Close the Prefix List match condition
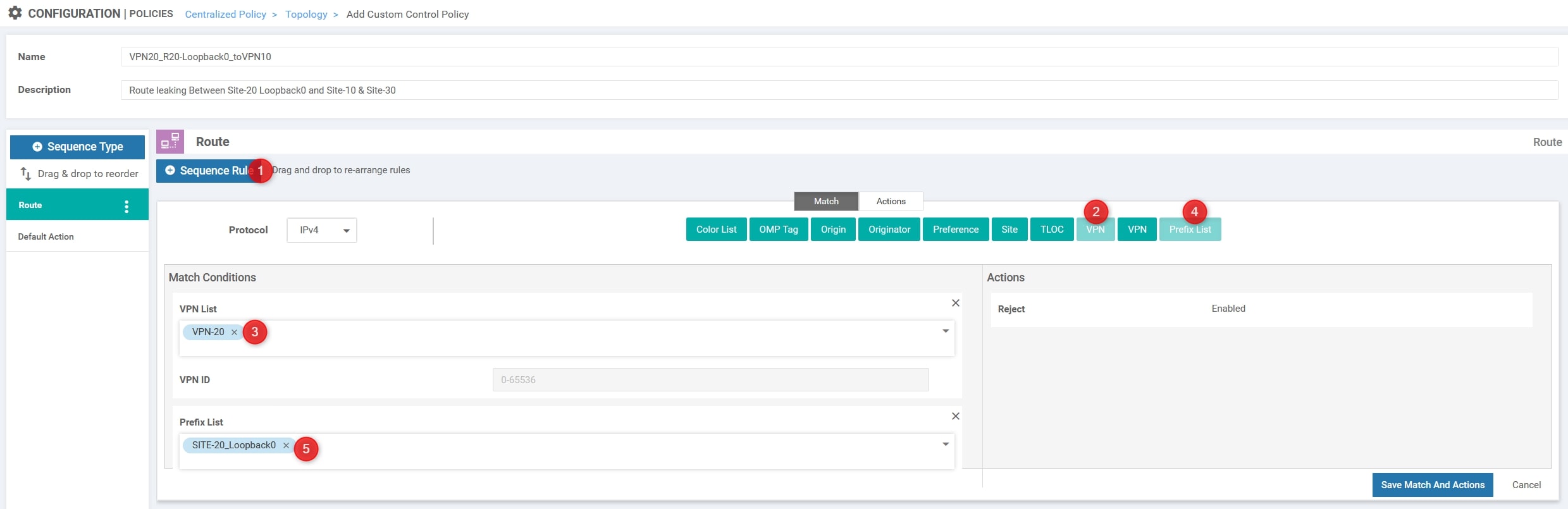The image size is (1568, 509). (x=955, y=416)
